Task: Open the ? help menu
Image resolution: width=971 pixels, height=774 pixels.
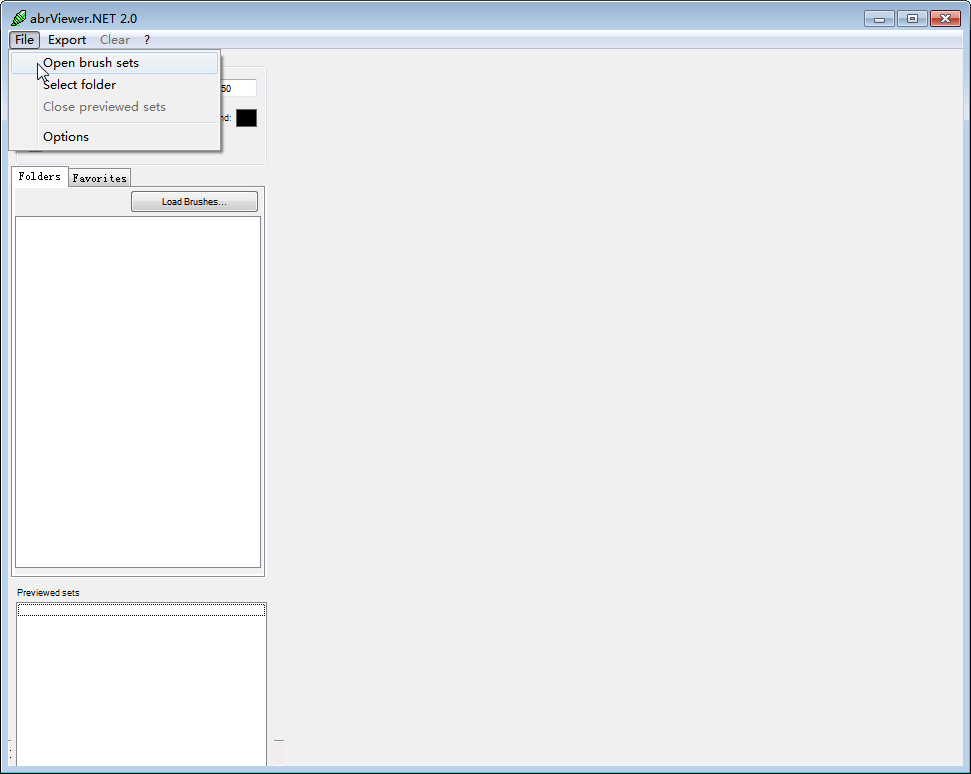Action: pos(147,40)
